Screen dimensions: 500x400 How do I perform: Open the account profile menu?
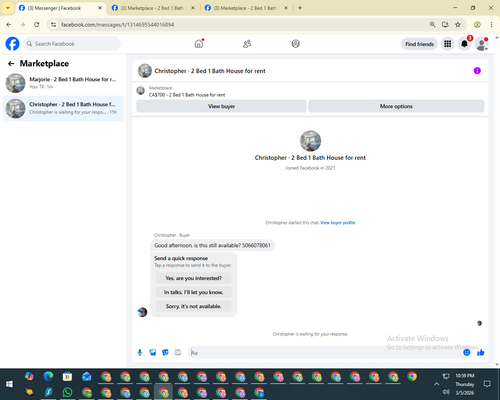click(482, 44)
